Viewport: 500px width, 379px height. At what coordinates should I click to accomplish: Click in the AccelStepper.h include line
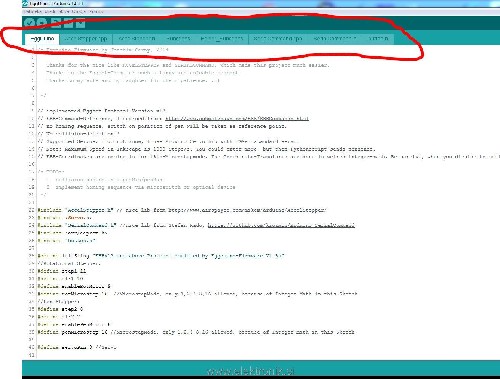(182, 210)
